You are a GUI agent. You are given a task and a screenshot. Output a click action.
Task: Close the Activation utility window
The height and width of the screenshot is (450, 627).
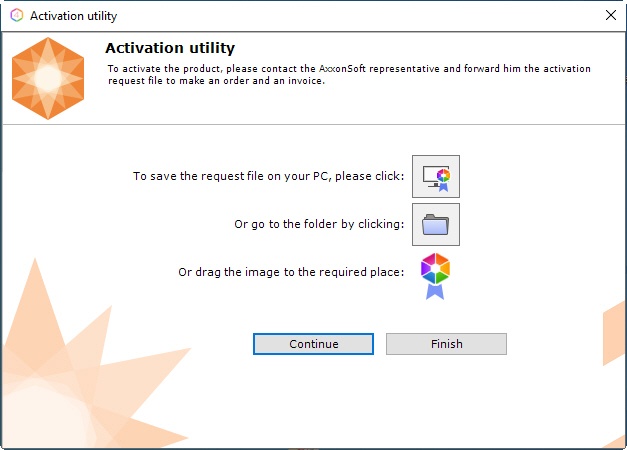[610, 15]
